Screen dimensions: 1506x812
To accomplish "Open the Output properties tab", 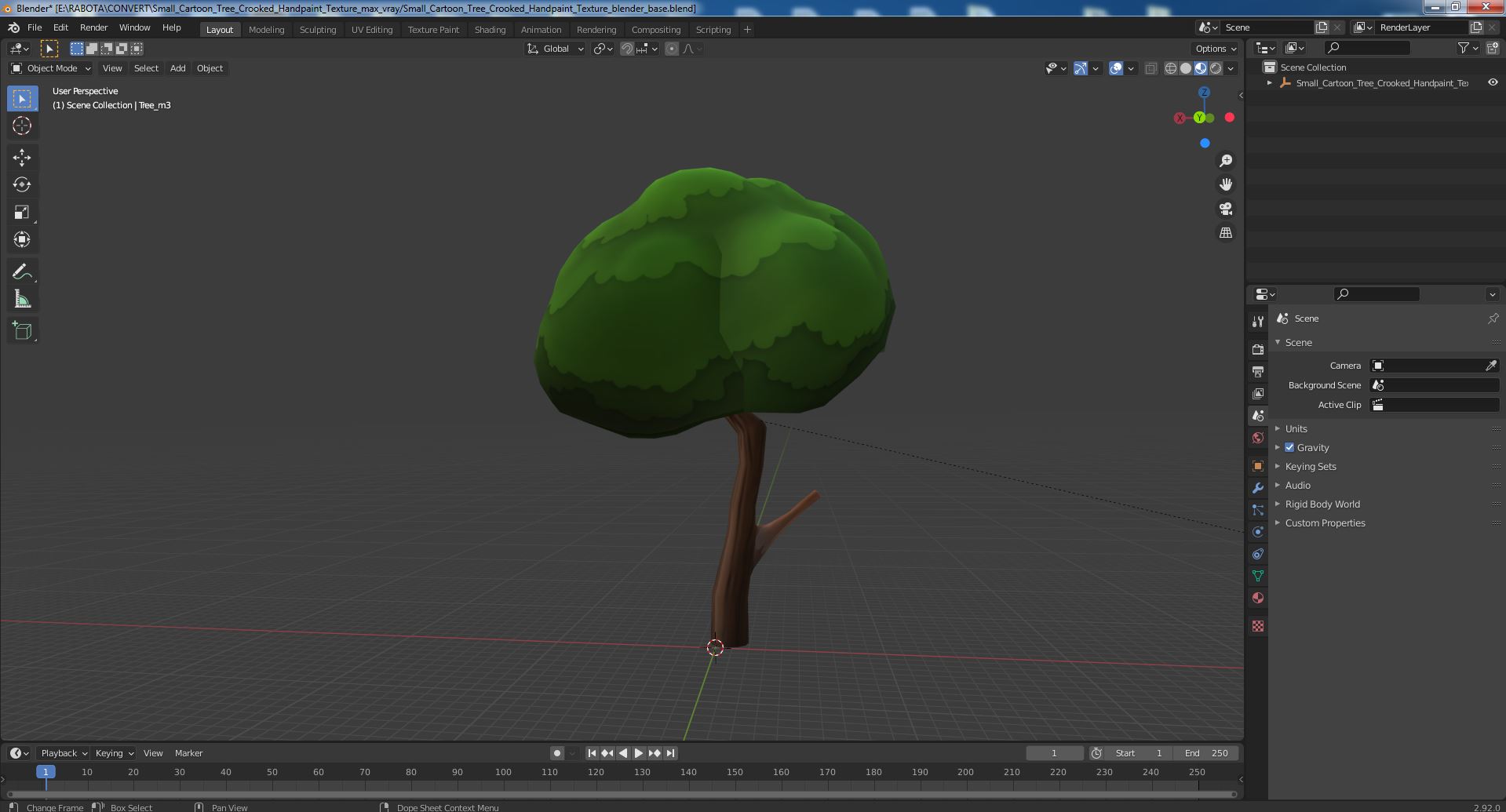I will point(1258,371).
